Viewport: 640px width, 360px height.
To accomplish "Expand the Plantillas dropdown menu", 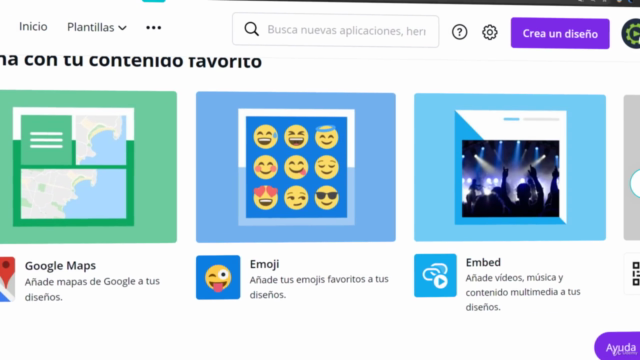I will 97,27.
